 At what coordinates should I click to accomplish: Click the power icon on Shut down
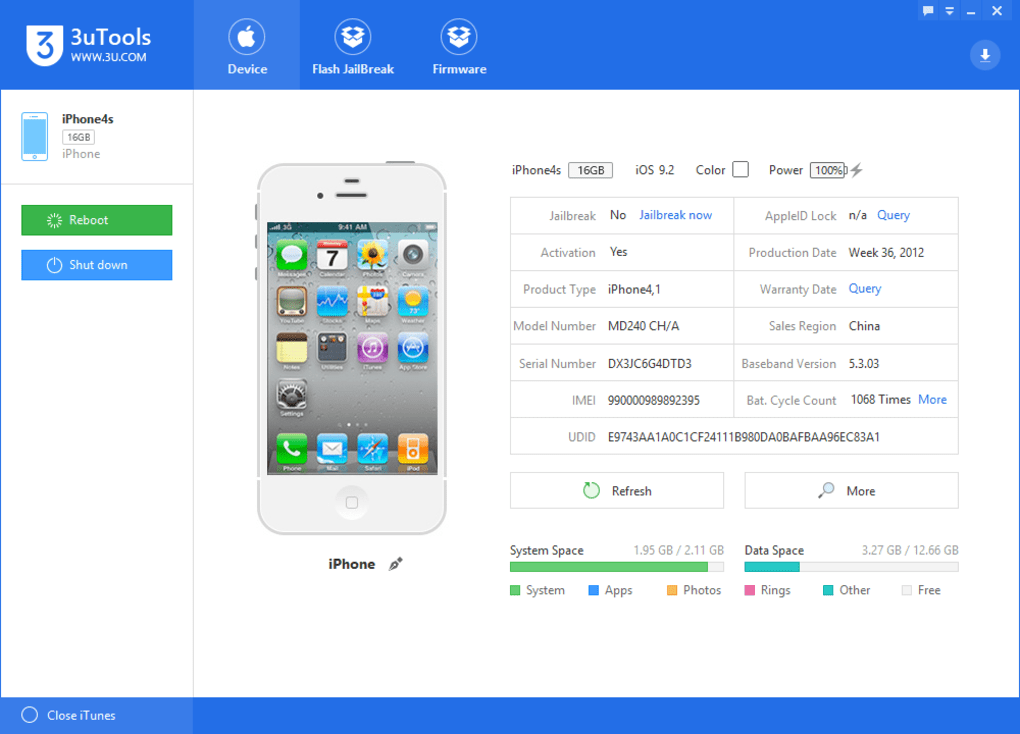point(54,265)
